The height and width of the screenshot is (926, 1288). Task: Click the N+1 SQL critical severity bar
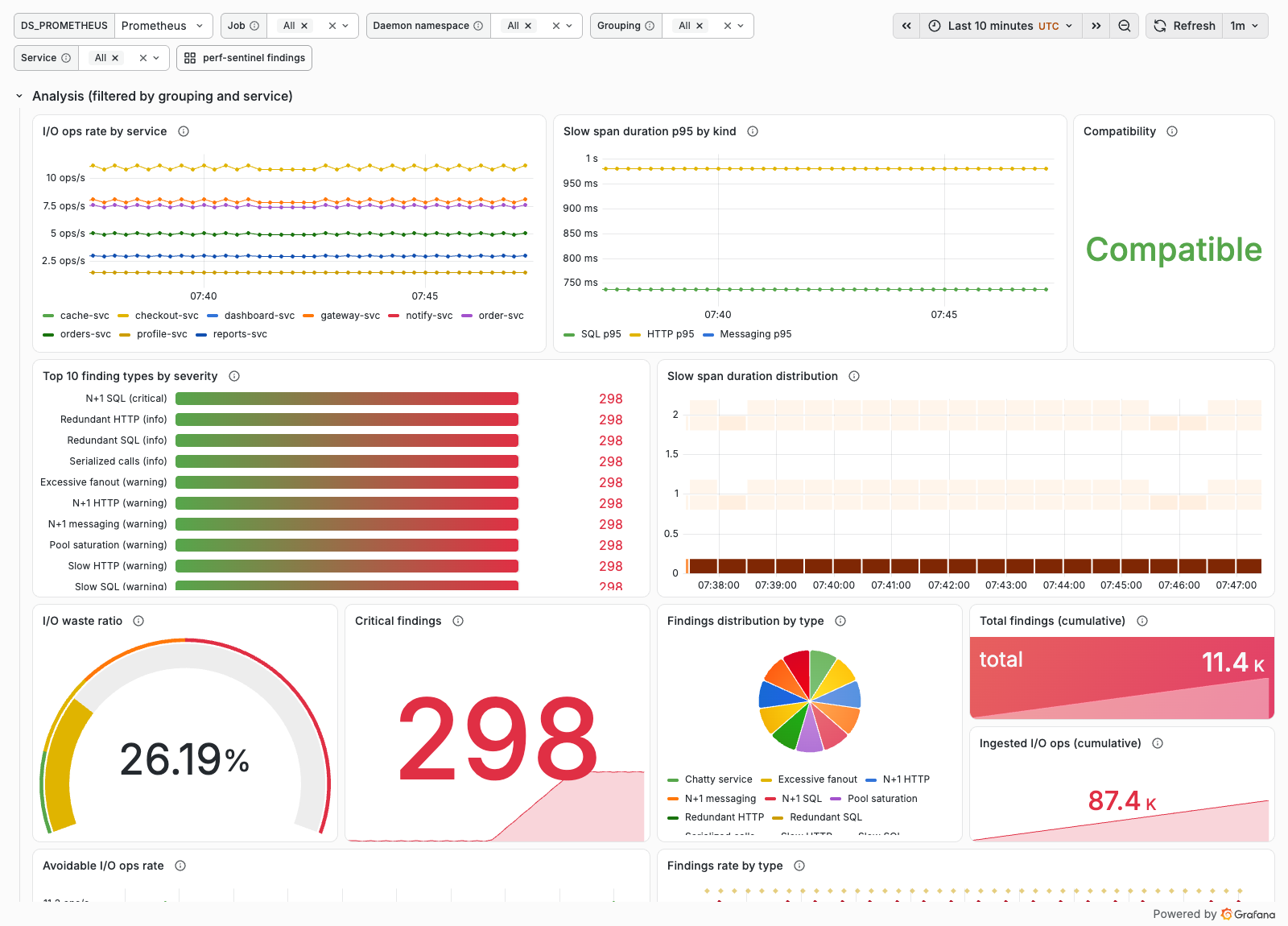pos(347,399)
